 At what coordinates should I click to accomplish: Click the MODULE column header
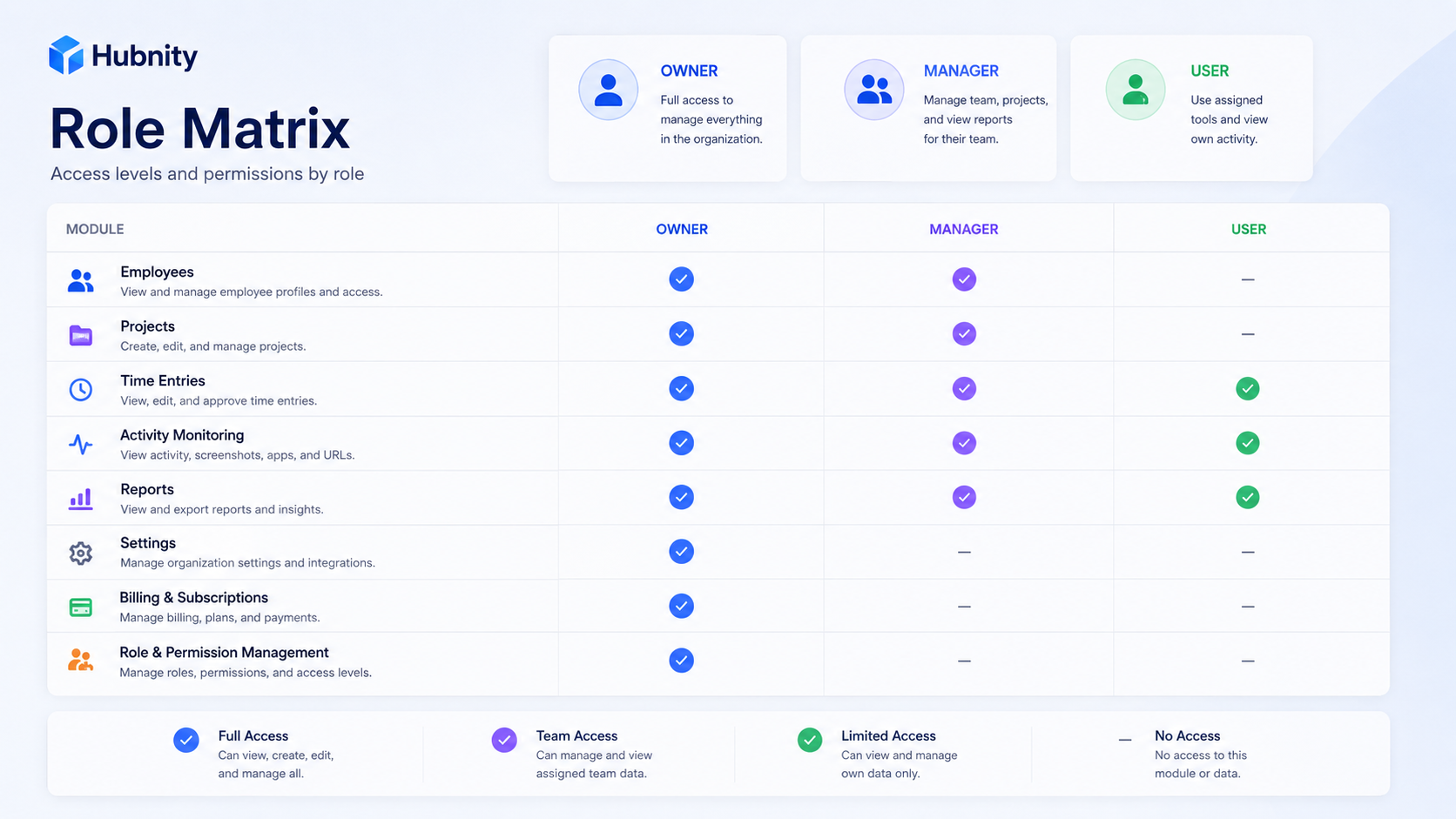(95, 229)
